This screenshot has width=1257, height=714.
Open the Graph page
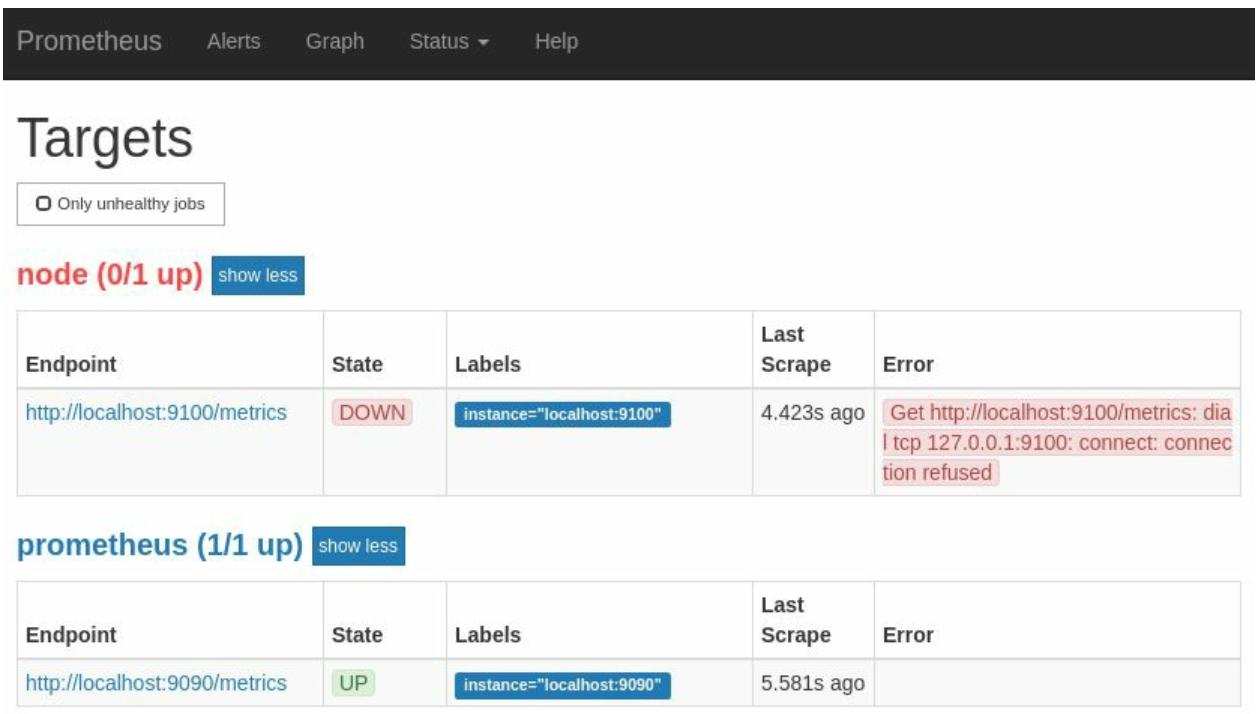[334, 42]
